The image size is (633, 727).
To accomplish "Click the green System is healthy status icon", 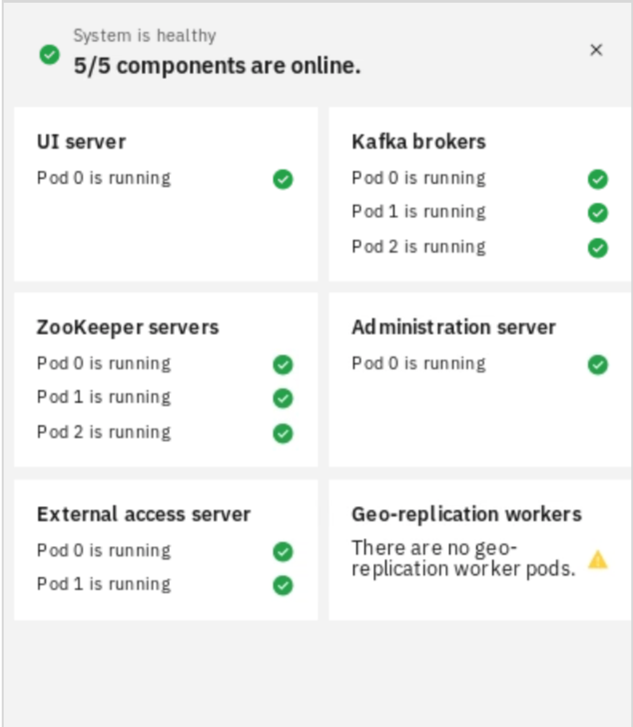I will (50, 55).
